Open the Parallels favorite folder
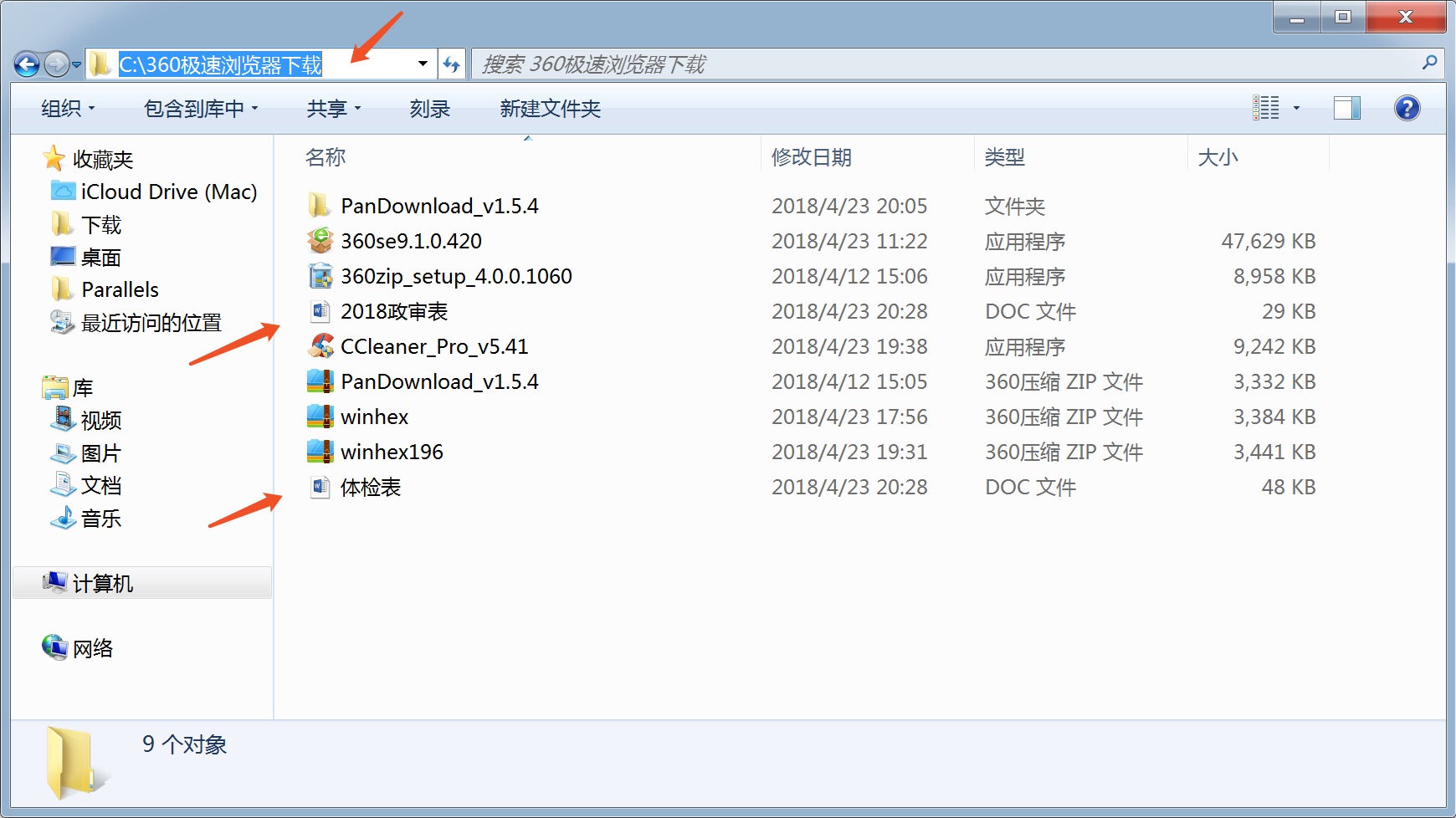Screen dimensions: 1456x818 120,289
